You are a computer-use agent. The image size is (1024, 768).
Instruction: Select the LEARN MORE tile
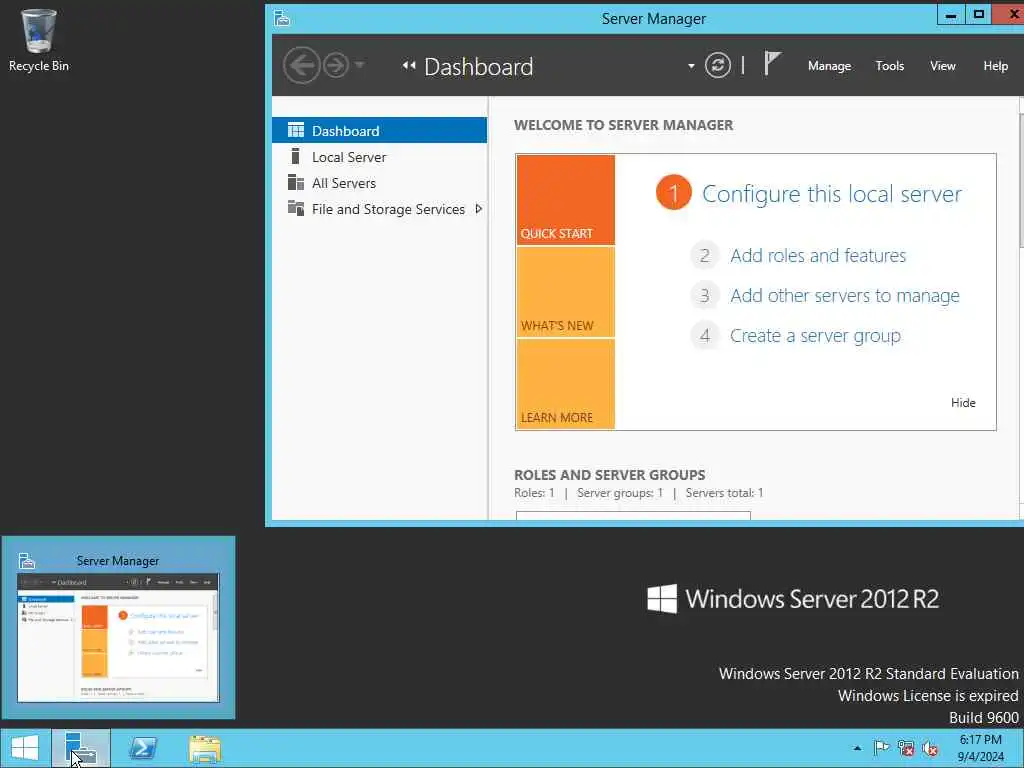566,384
